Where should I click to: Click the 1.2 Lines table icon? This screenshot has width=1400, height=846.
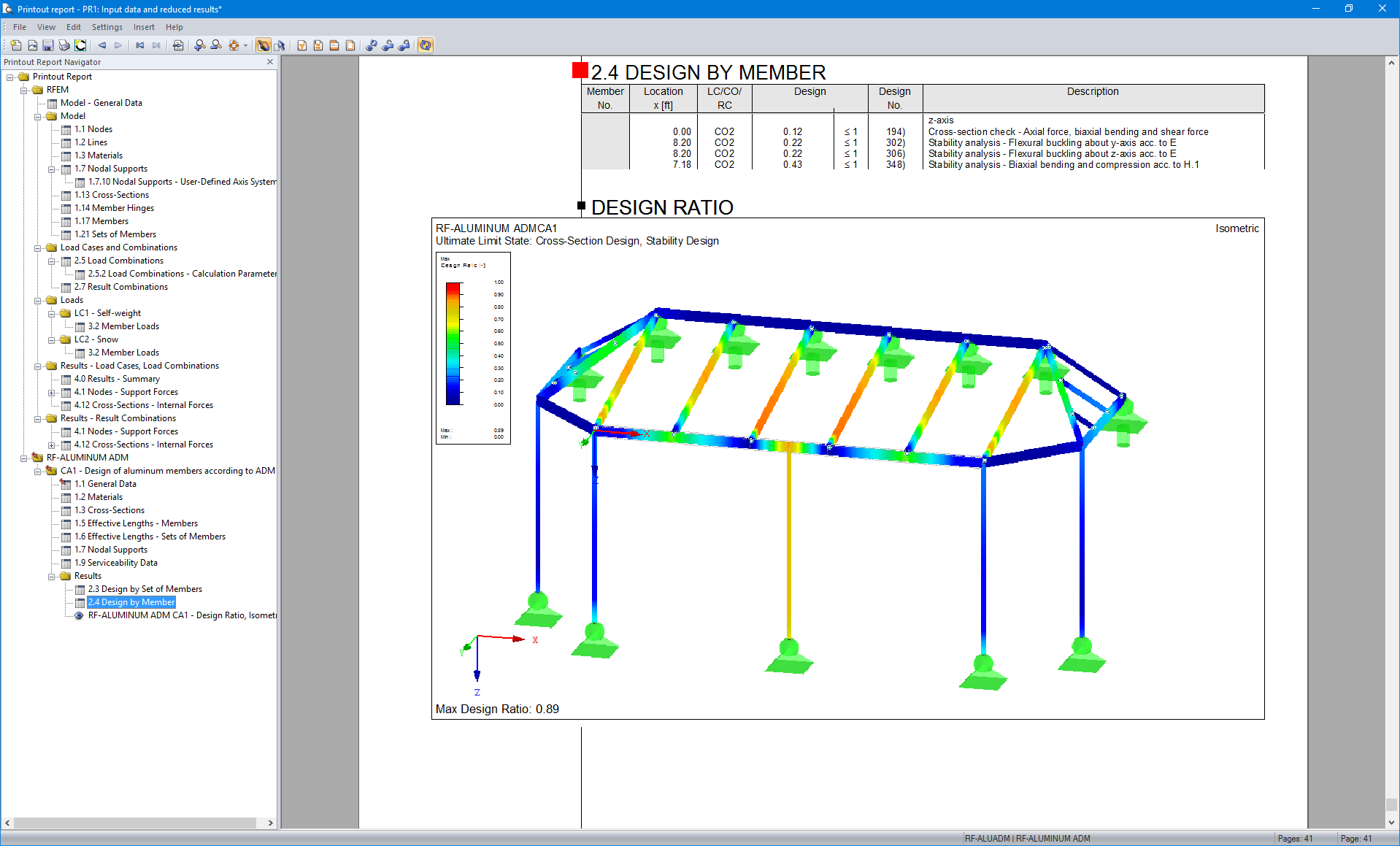click(x=66, y=142)
